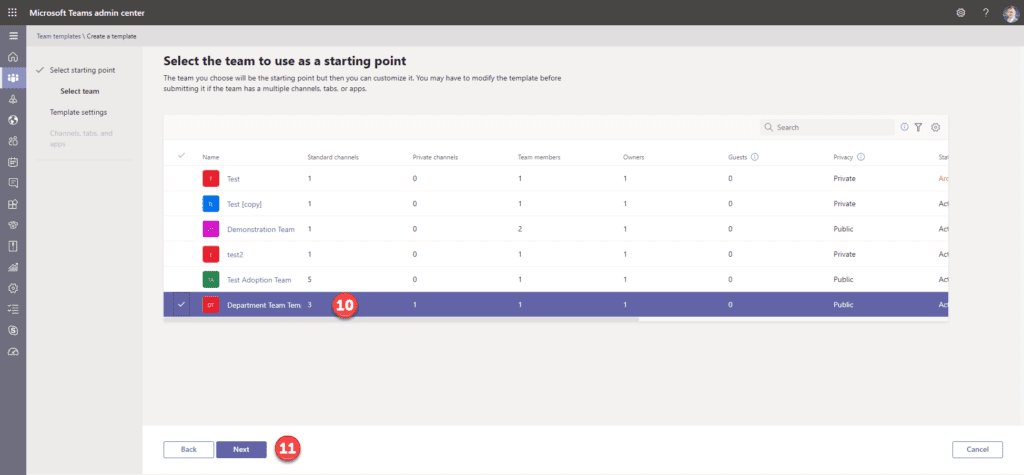The image size is (1024, 475).
Task: Focus the table Search field
Action: (827, 127)
